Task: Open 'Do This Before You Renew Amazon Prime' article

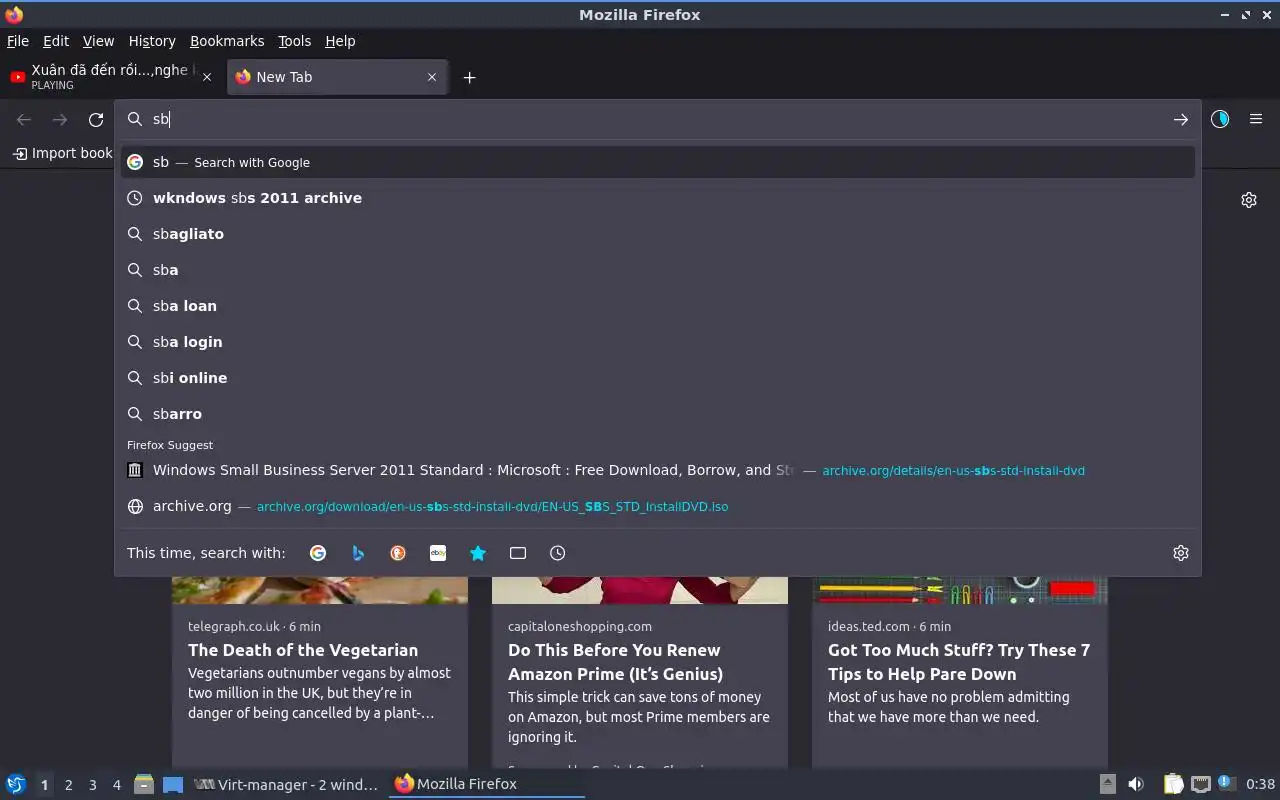Action: click(x=615, y=662)
